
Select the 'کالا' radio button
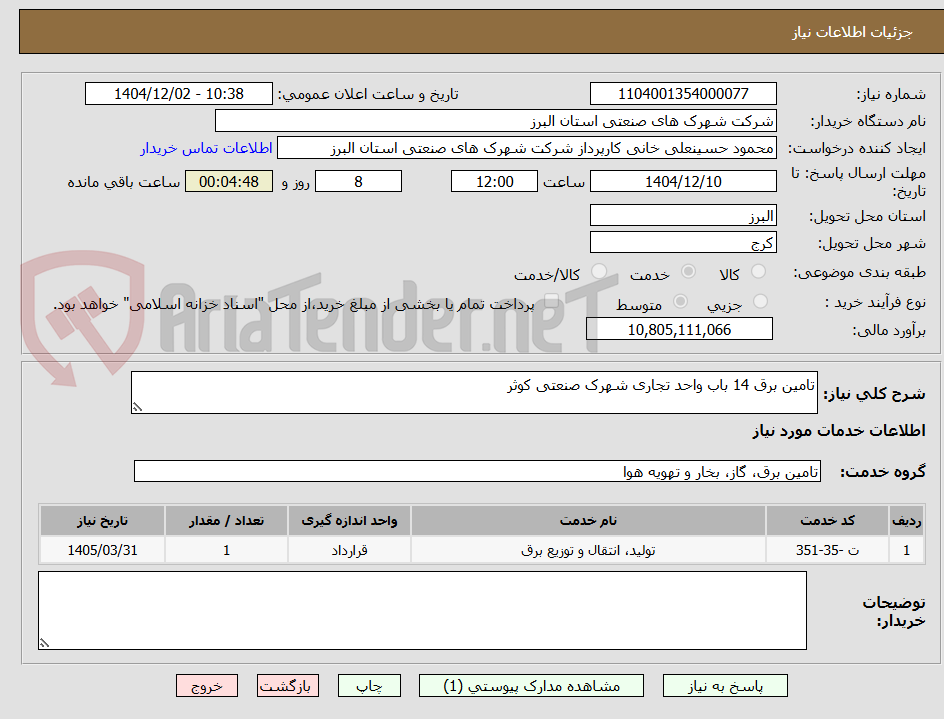759,272
